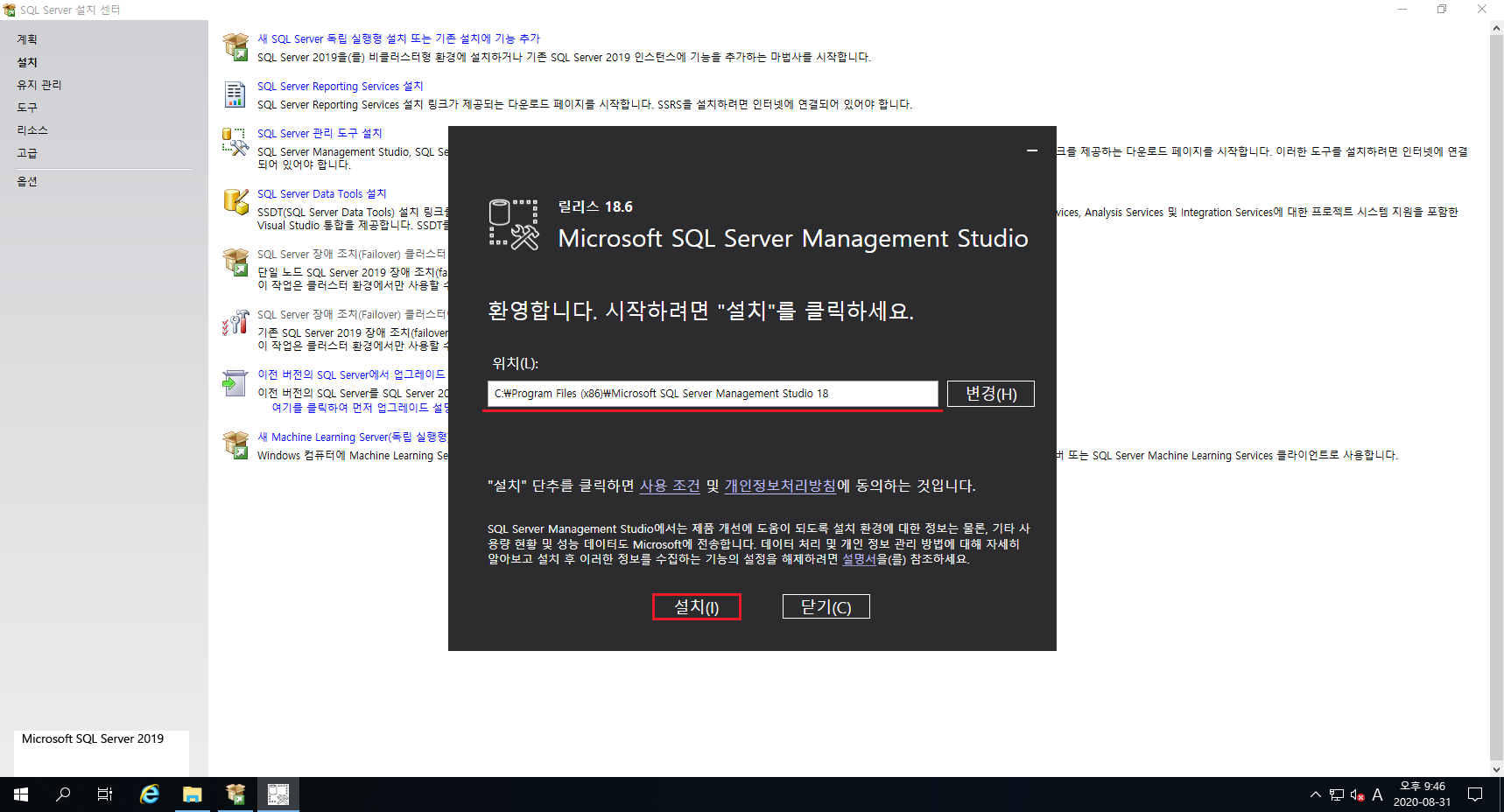Click 이전 버전의 SQL Server 업그레이드 link

[x=351, y=374]
